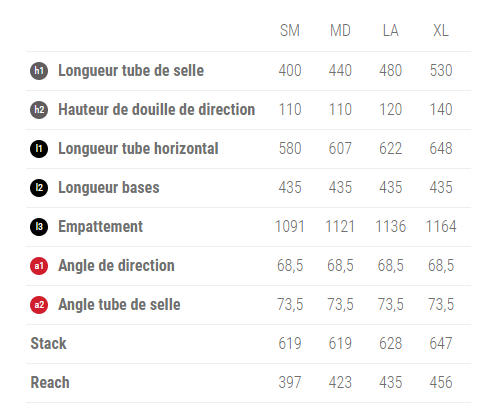Click the red a2 angle badge

(39, 305)
